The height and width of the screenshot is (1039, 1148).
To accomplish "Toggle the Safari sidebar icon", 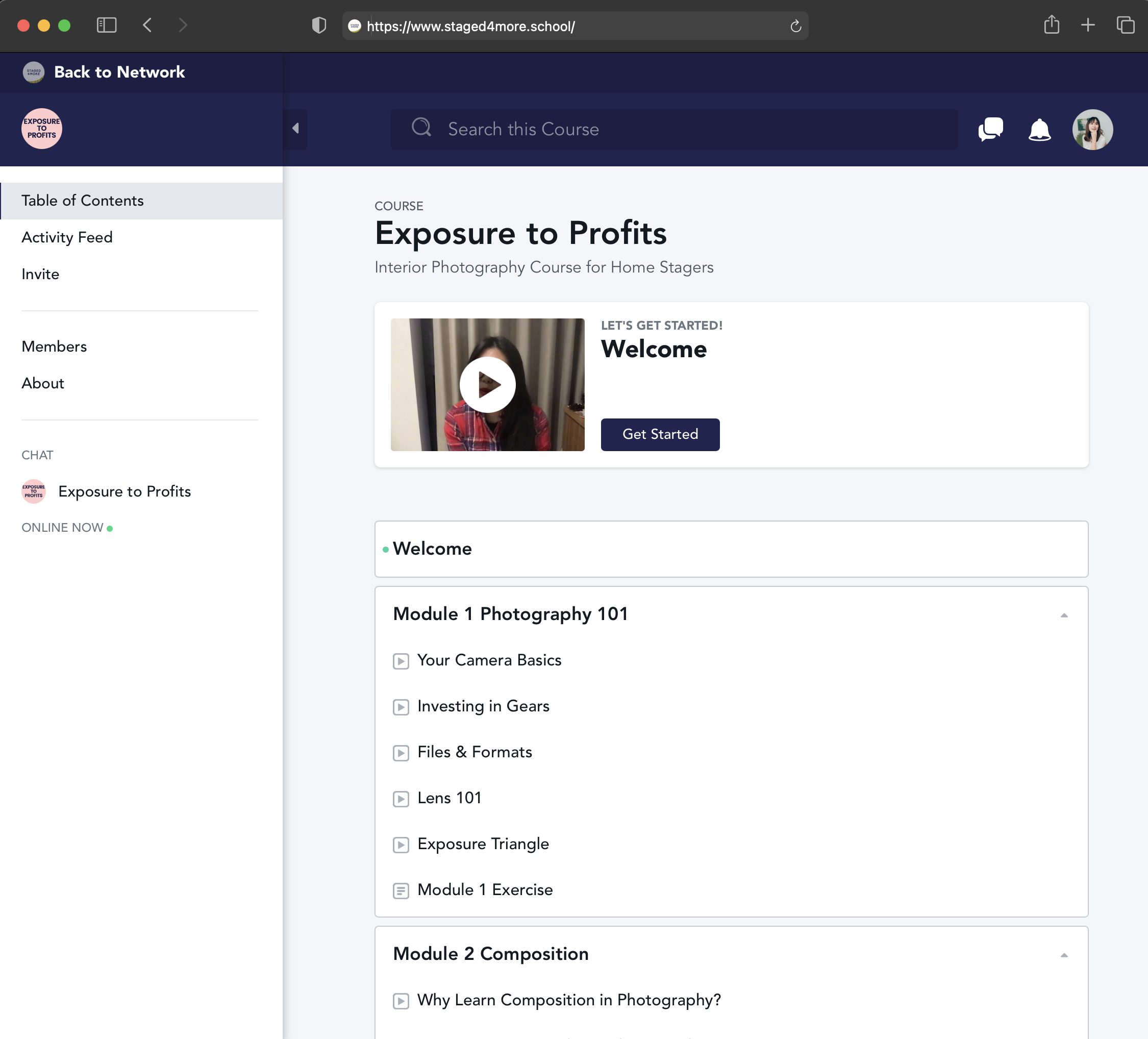I will (x=107, y=25).
